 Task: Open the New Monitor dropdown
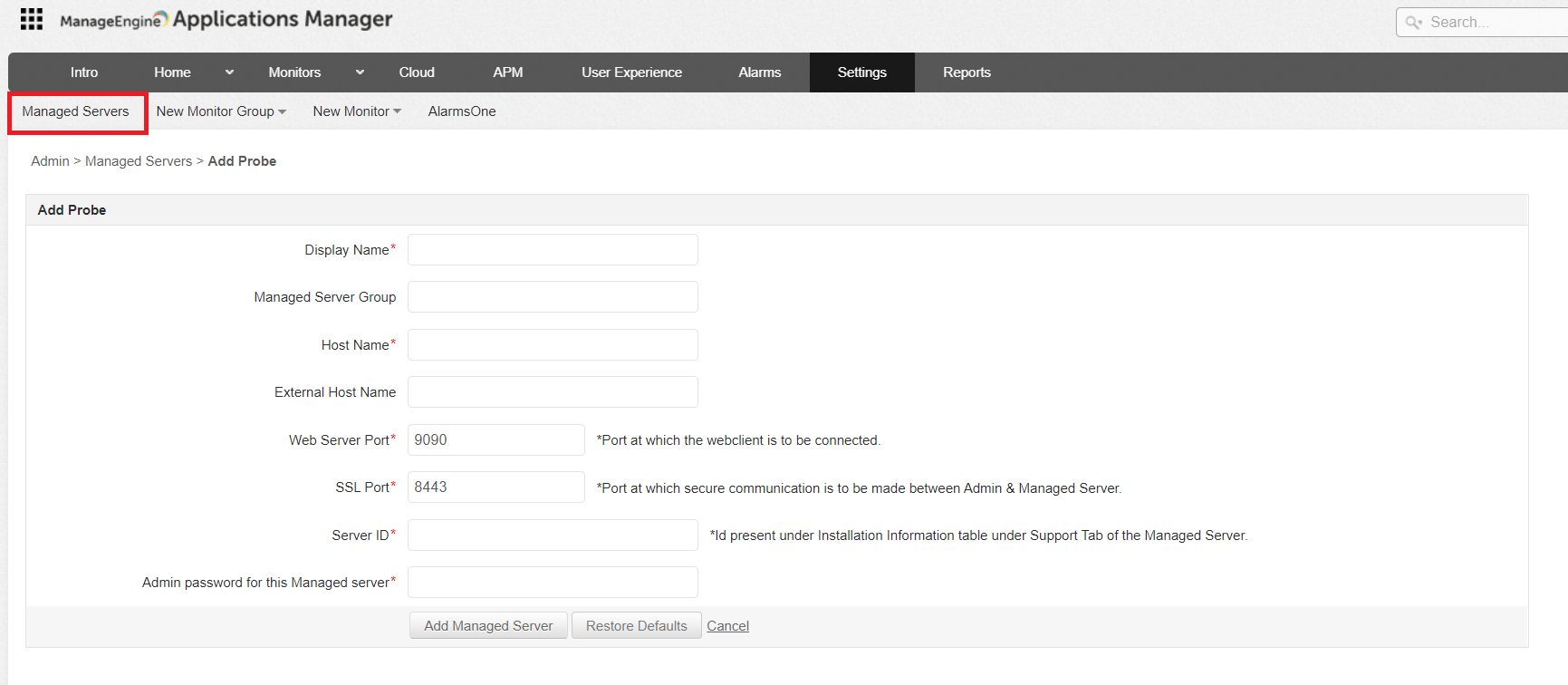pos(356,111)
